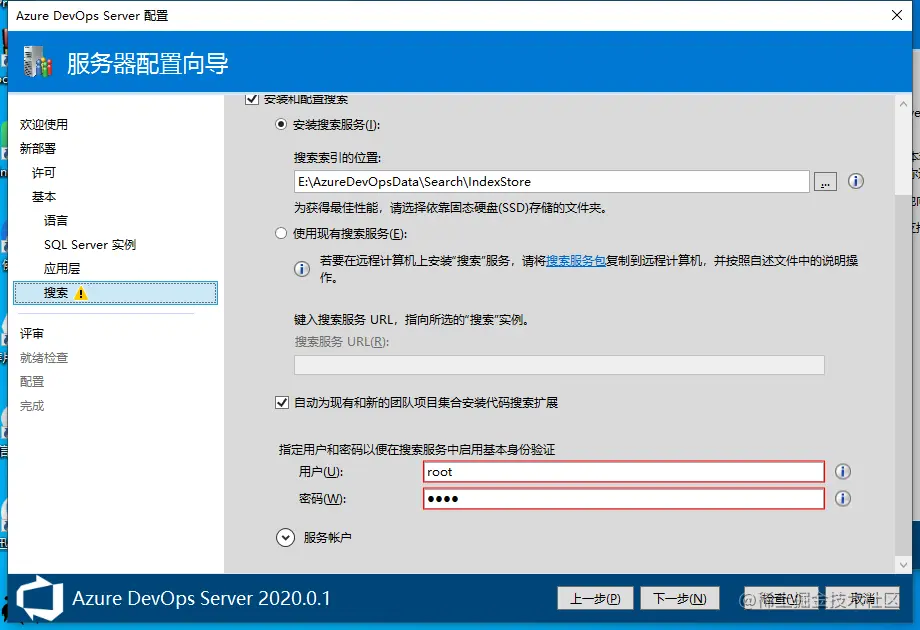Click the Azure DevOps logo in the footer
The width and height of the screenshot is (920, 630).
tap(39, 598)
